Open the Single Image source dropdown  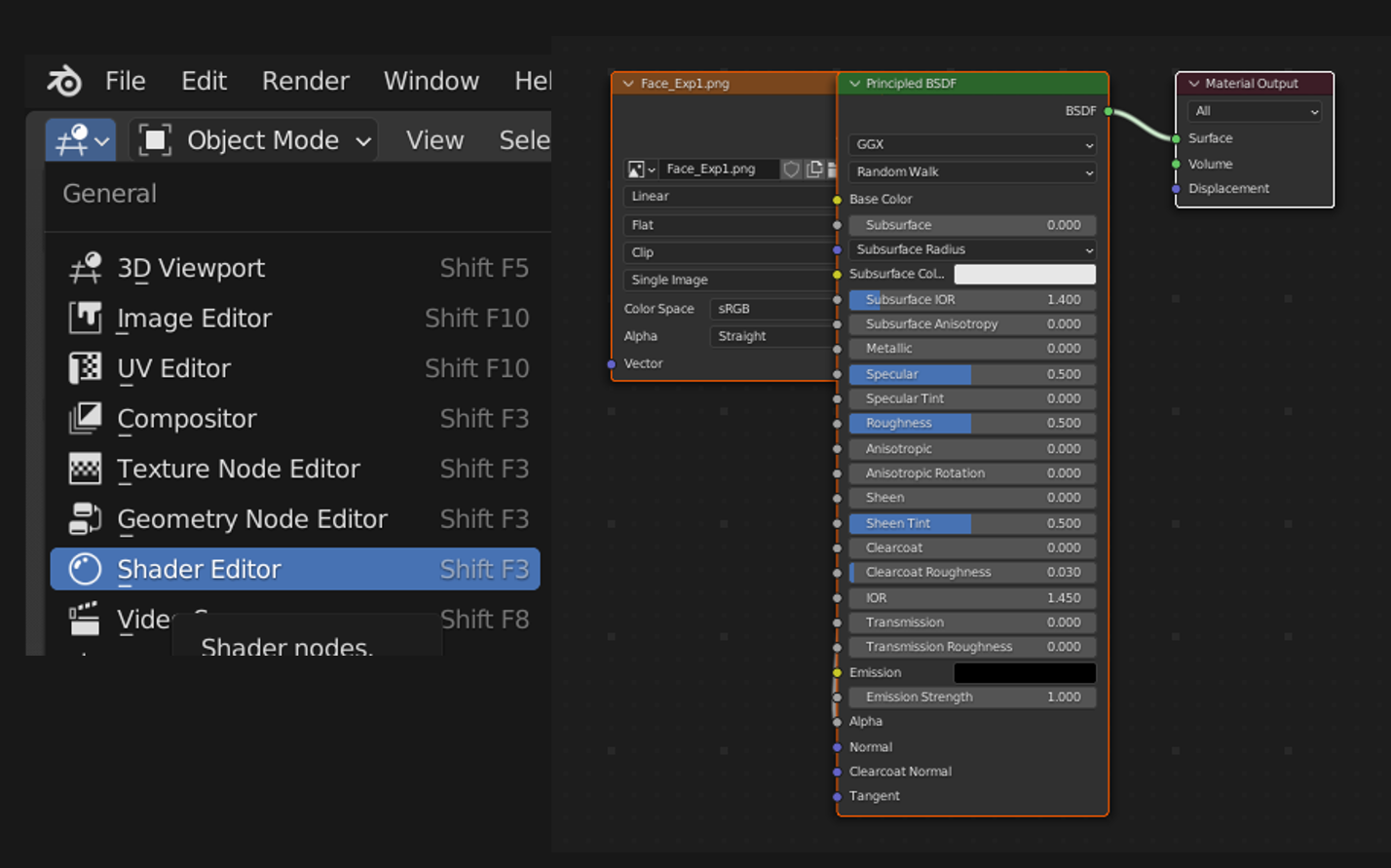tap(730, 280)
